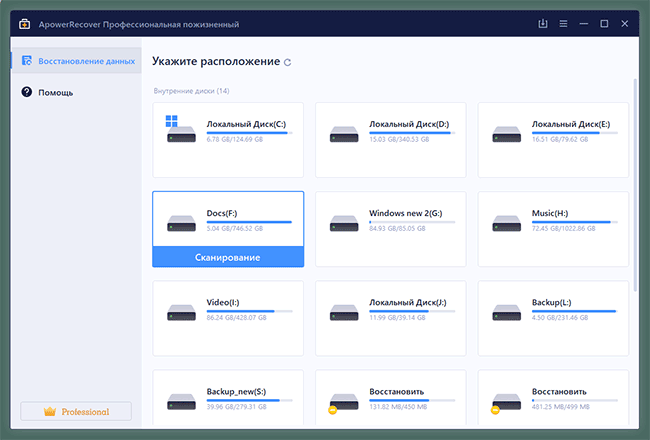The image size is (650, 440).
Task: Click the refresh icon beside Укажите расположение
Action: [287, 62]
